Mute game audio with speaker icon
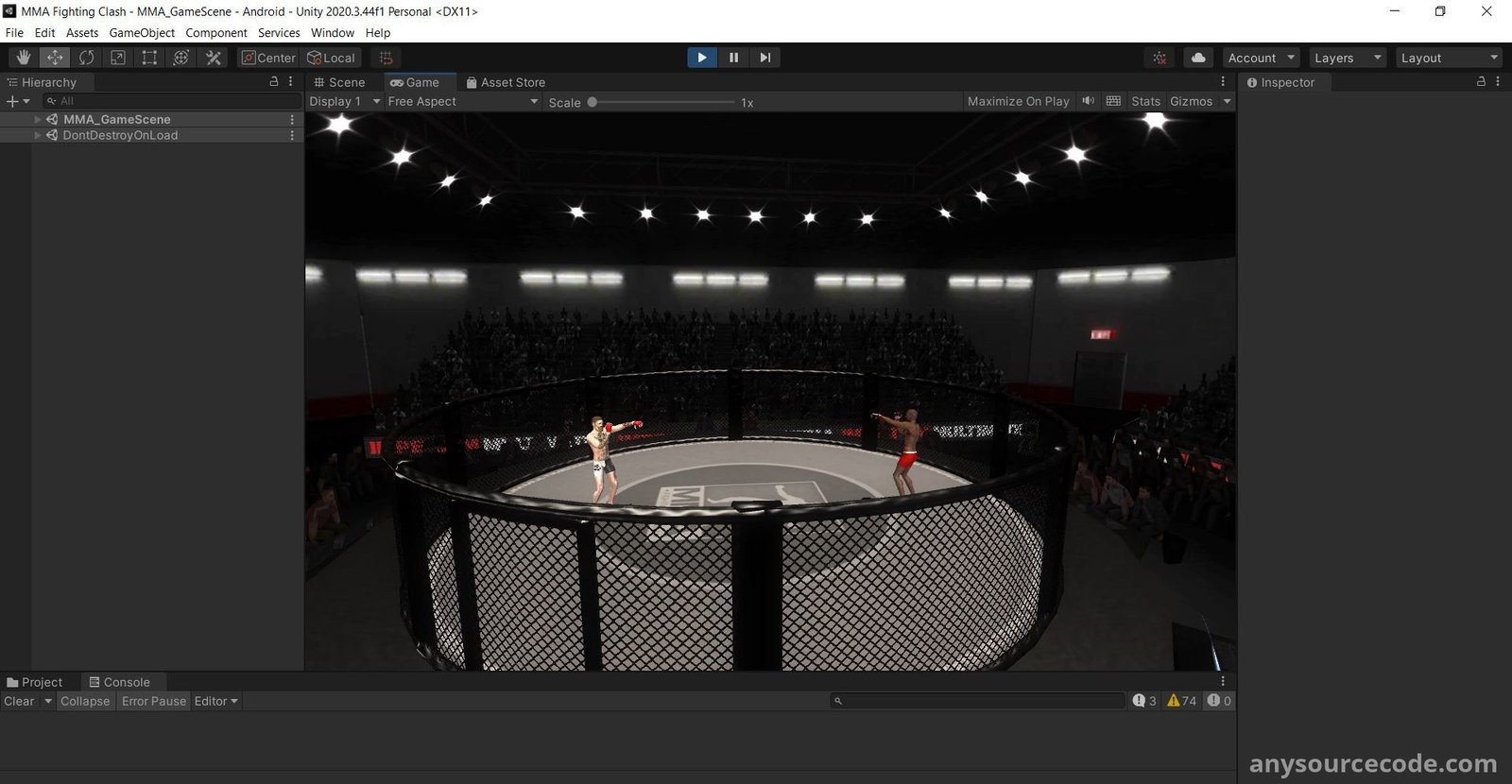 click(1089, 101)
